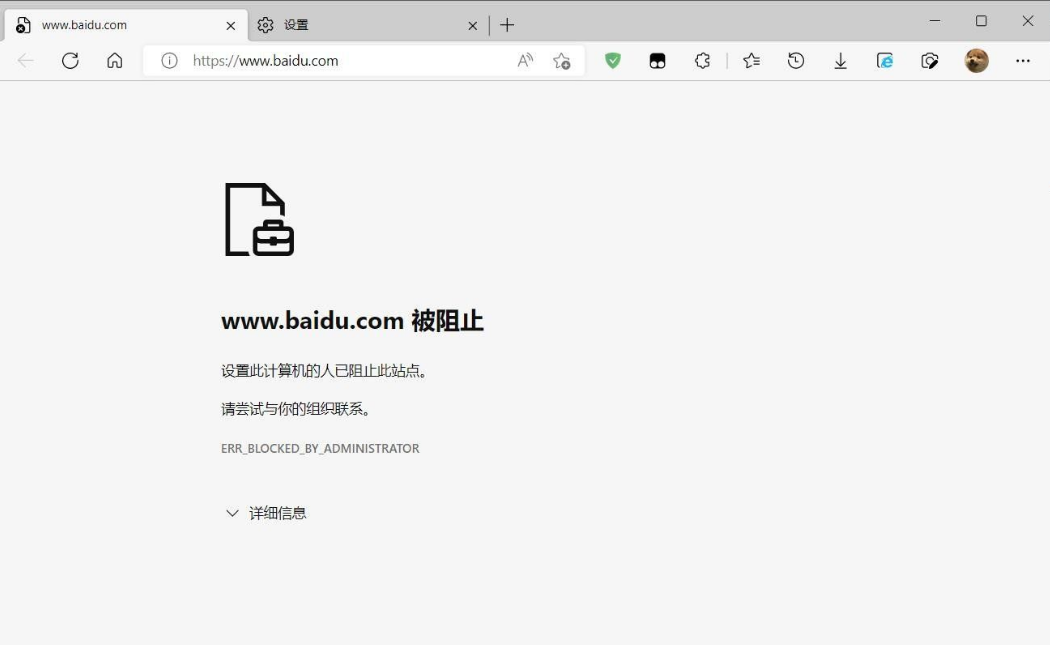The height and width of the screenshot is (645, 1050).
Task: Expand the 详细信息 details section
Action: 266,513
